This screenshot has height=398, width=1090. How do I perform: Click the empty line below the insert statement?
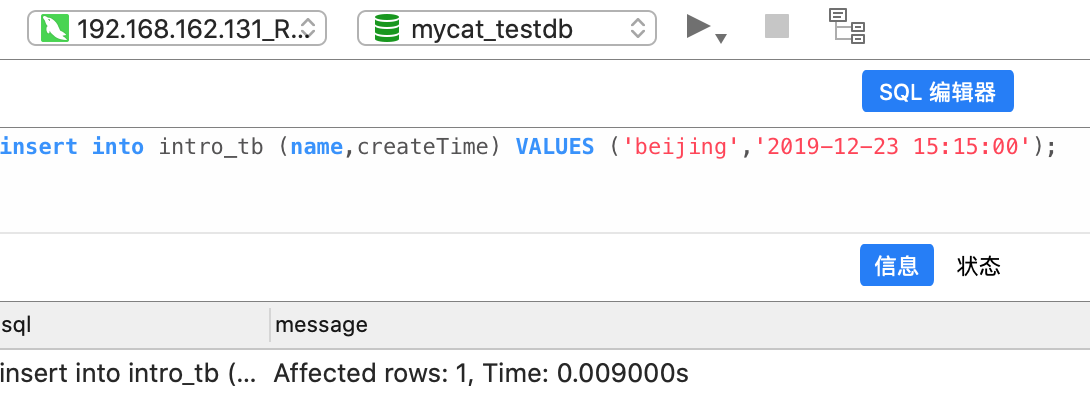[x=545, y=198]
